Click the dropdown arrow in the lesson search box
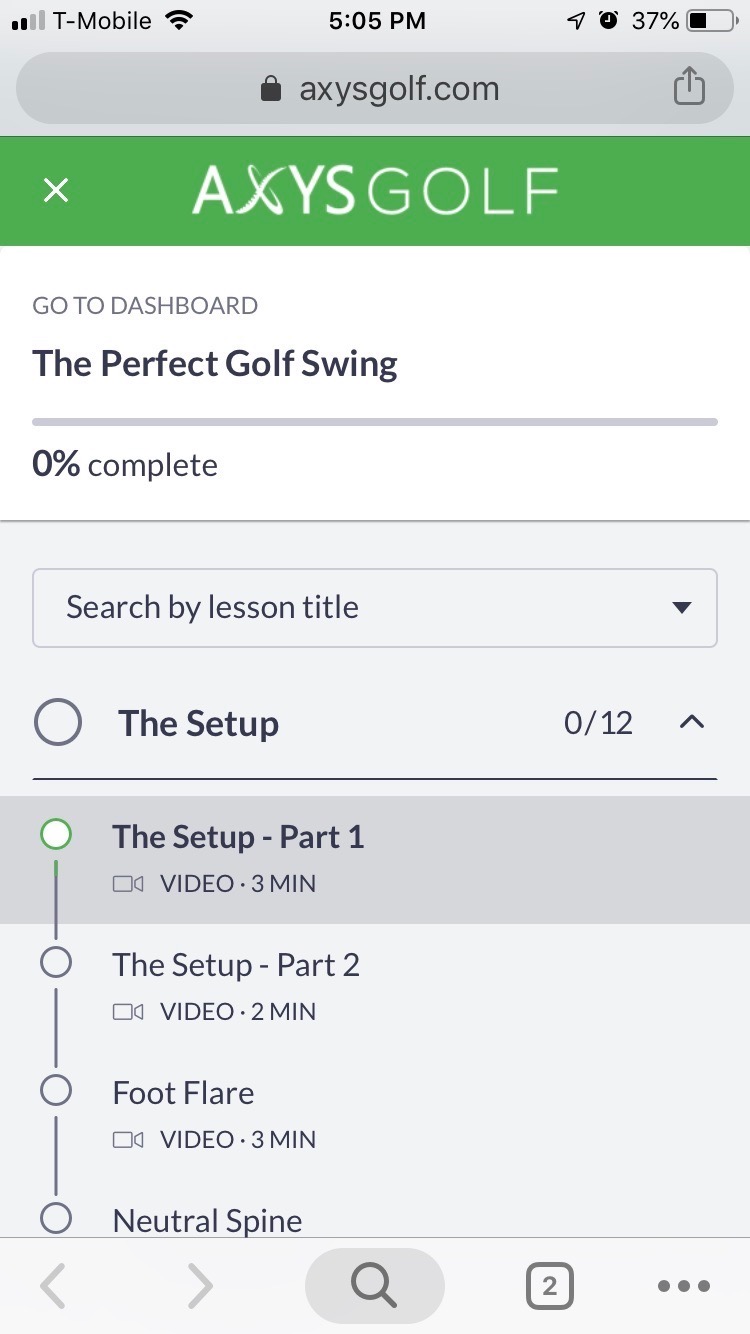This screenshot has width=750, height=1334. (x=682, y=608)
